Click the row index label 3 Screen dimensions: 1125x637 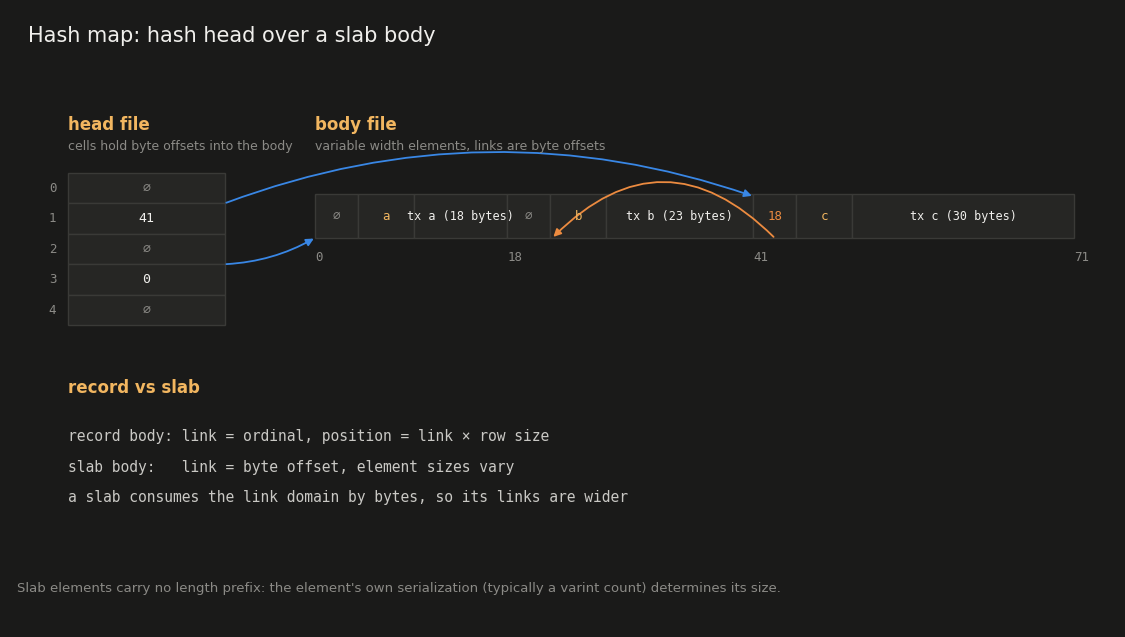(52, 279)
